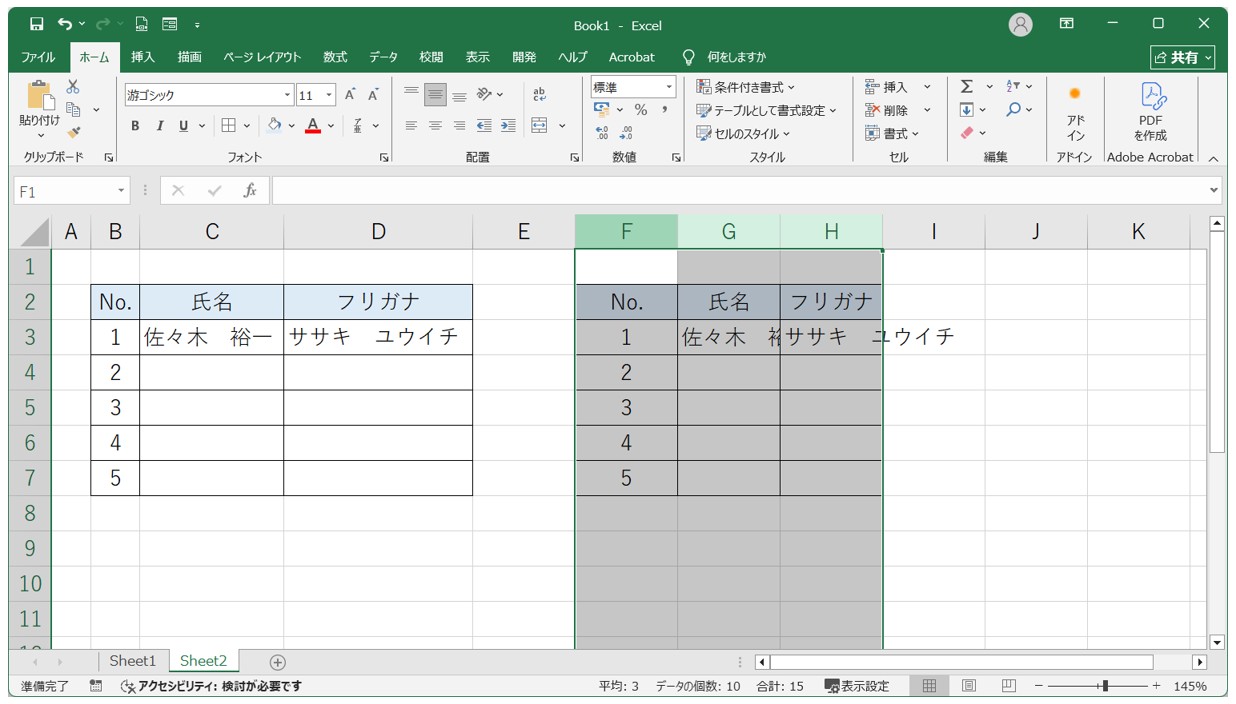Viewport: 1236px width, 704px height.
Task: Adjust the zoom slider handle
Action: click(1105, 686)
